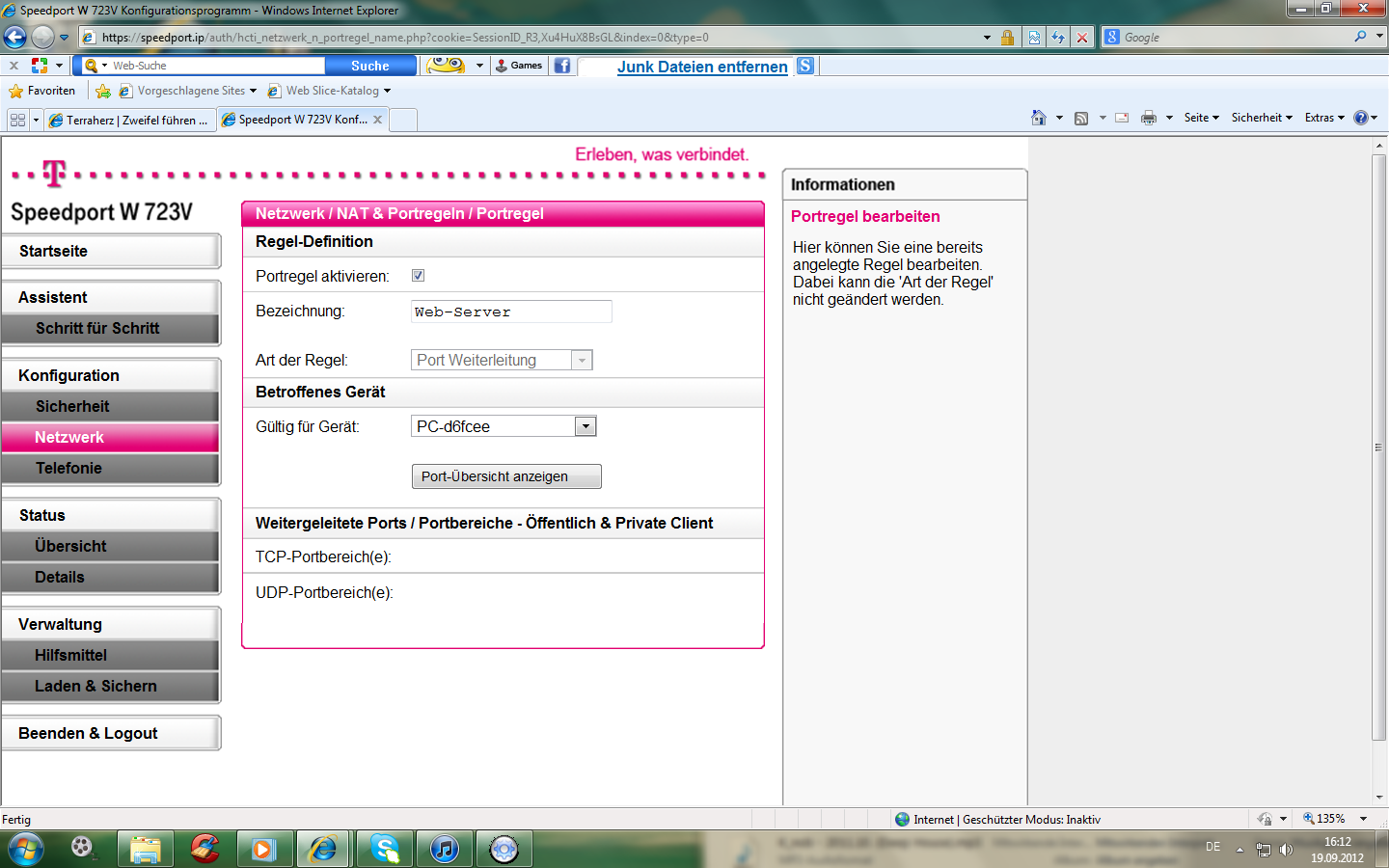Open Übersicht under Status

(111, 546)
